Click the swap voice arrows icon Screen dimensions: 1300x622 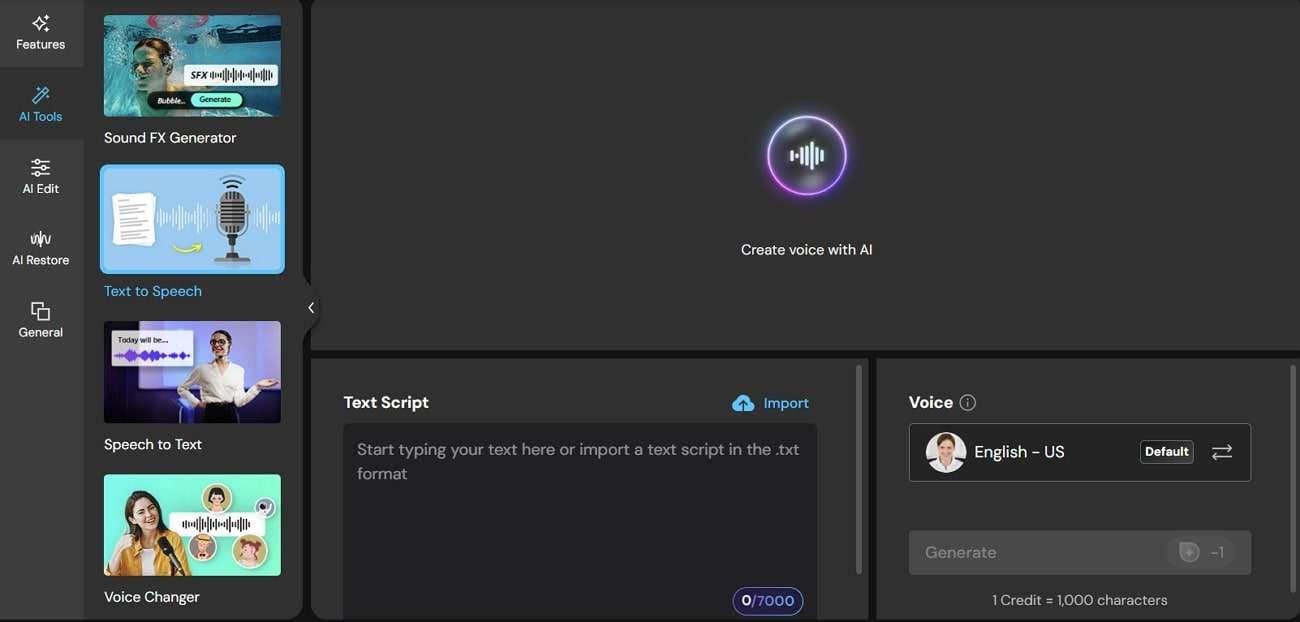coord(1222,452)
